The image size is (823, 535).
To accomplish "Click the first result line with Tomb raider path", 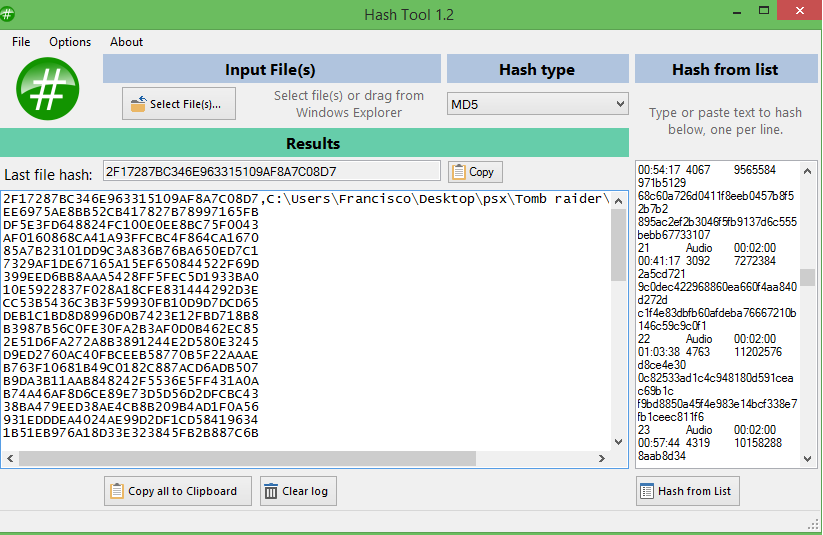I will [306, 199].
